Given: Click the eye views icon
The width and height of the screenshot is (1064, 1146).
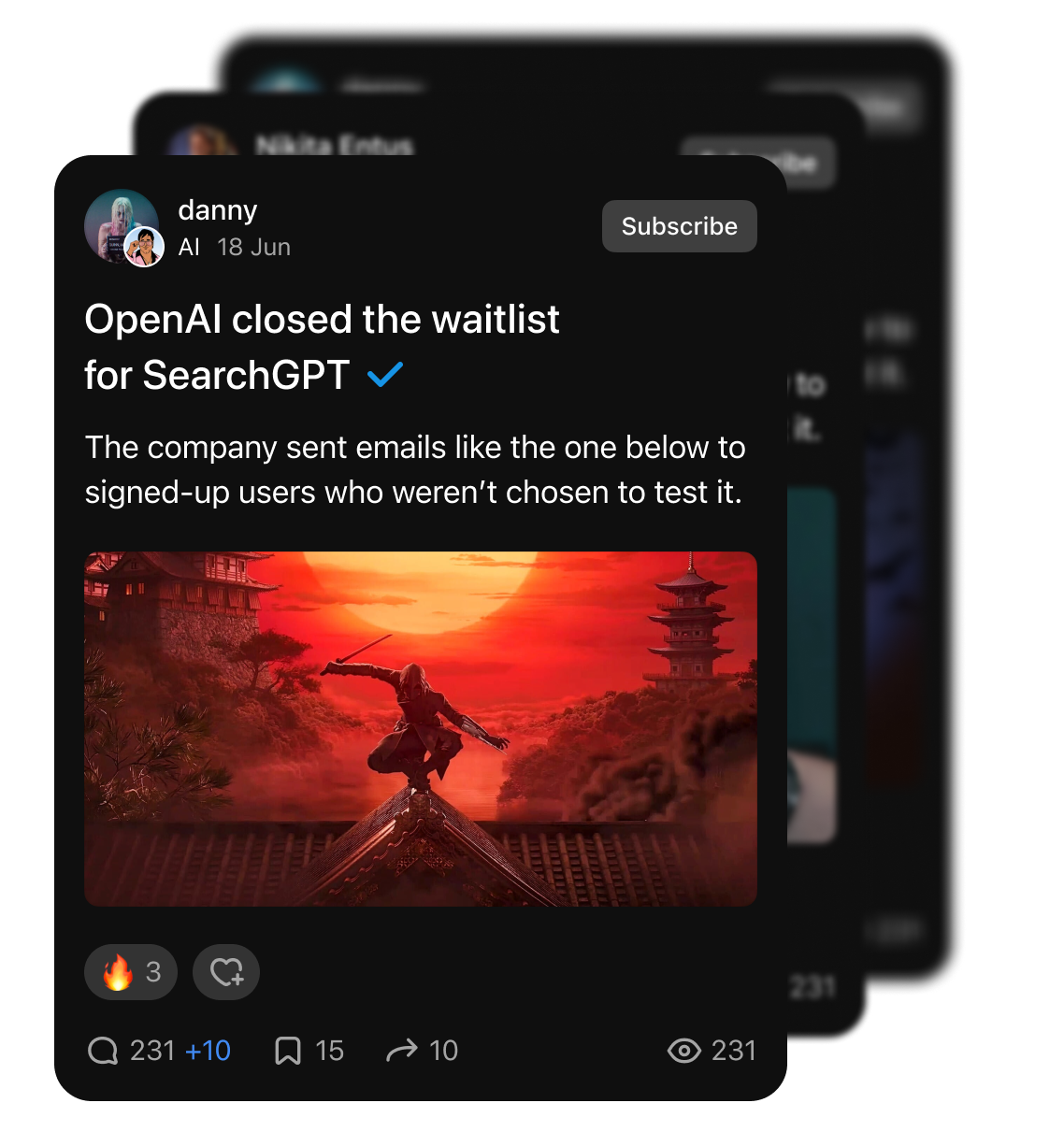Looking at the screenshot, I should click(684, 1051).
